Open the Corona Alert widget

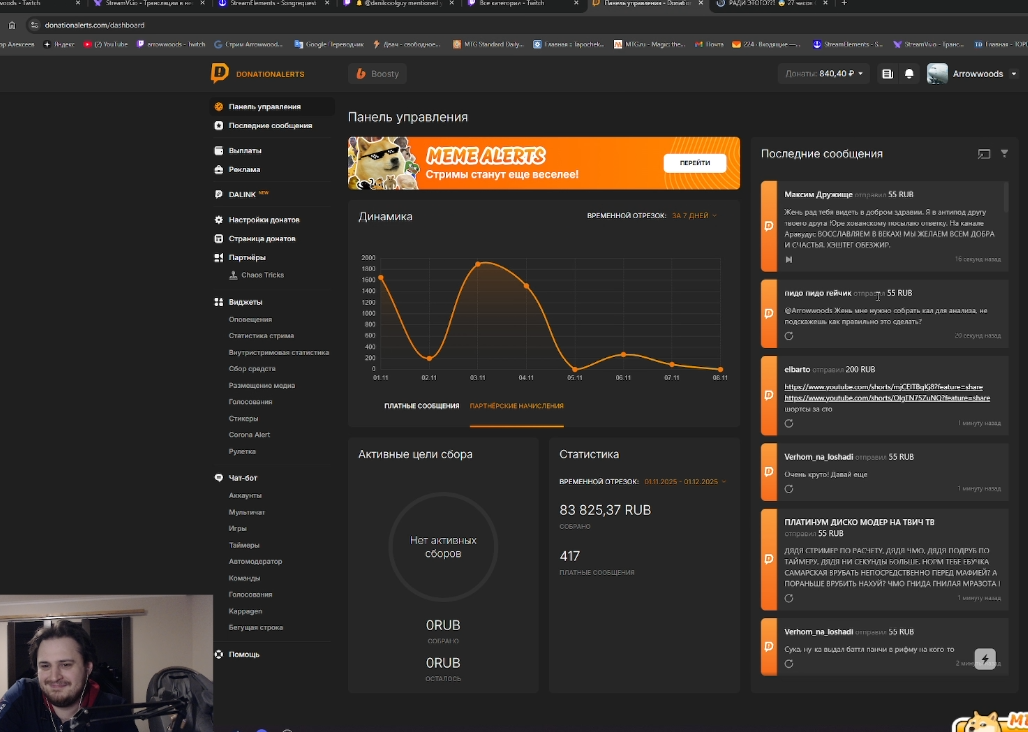tap(249, 435)
